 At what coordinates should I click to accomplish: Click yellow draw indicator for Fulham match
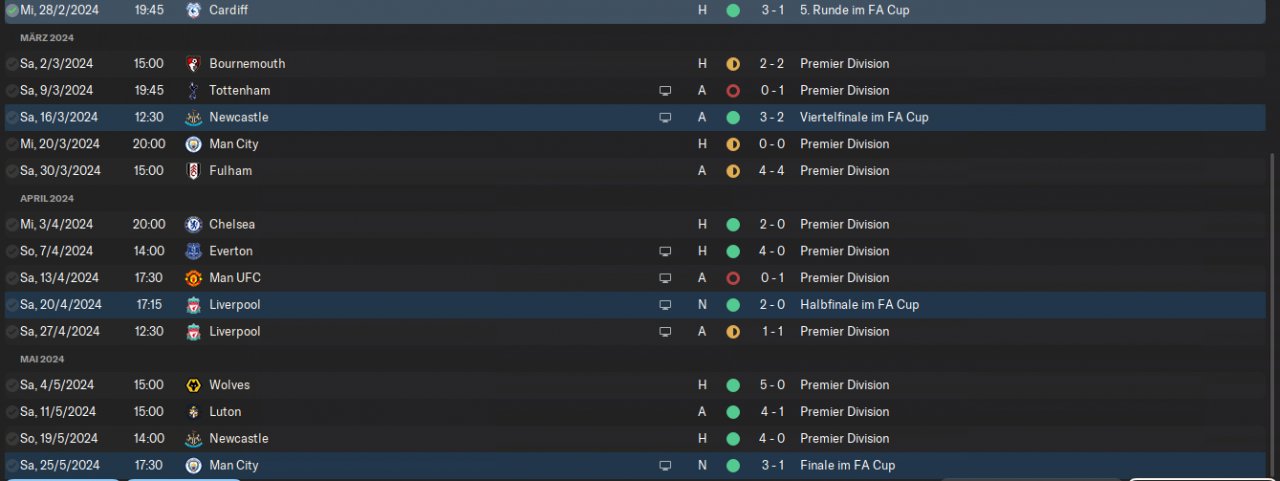coord(733,171)
